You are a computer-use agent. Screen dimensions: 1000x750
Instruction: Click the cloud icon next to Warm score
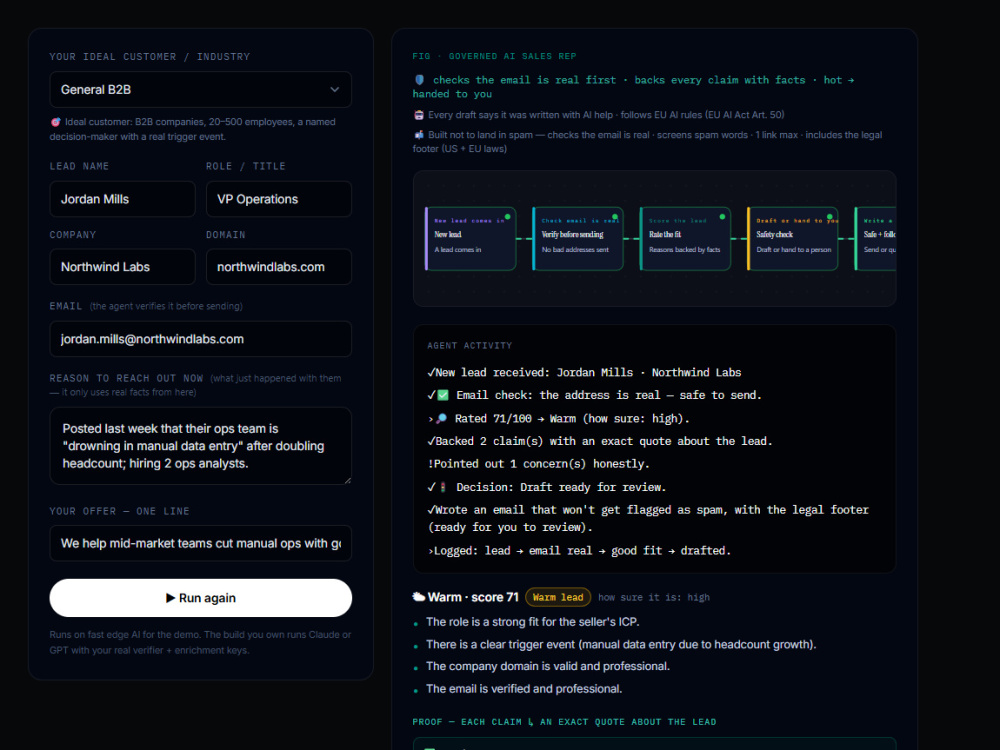pyautogui.click(x=418, y=598)
